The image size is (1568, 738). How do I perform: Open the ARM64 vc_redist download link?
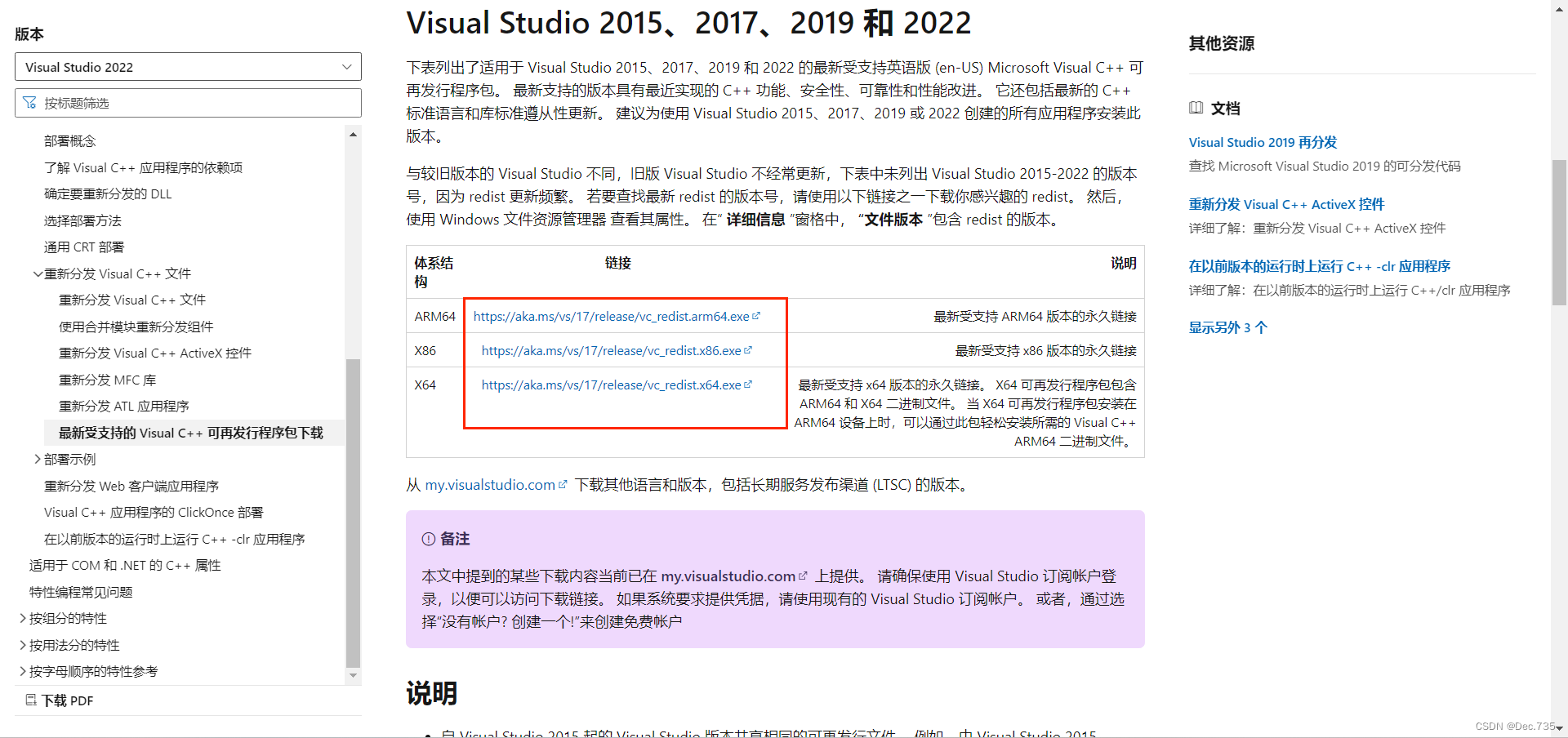click(x=611, y=316)
